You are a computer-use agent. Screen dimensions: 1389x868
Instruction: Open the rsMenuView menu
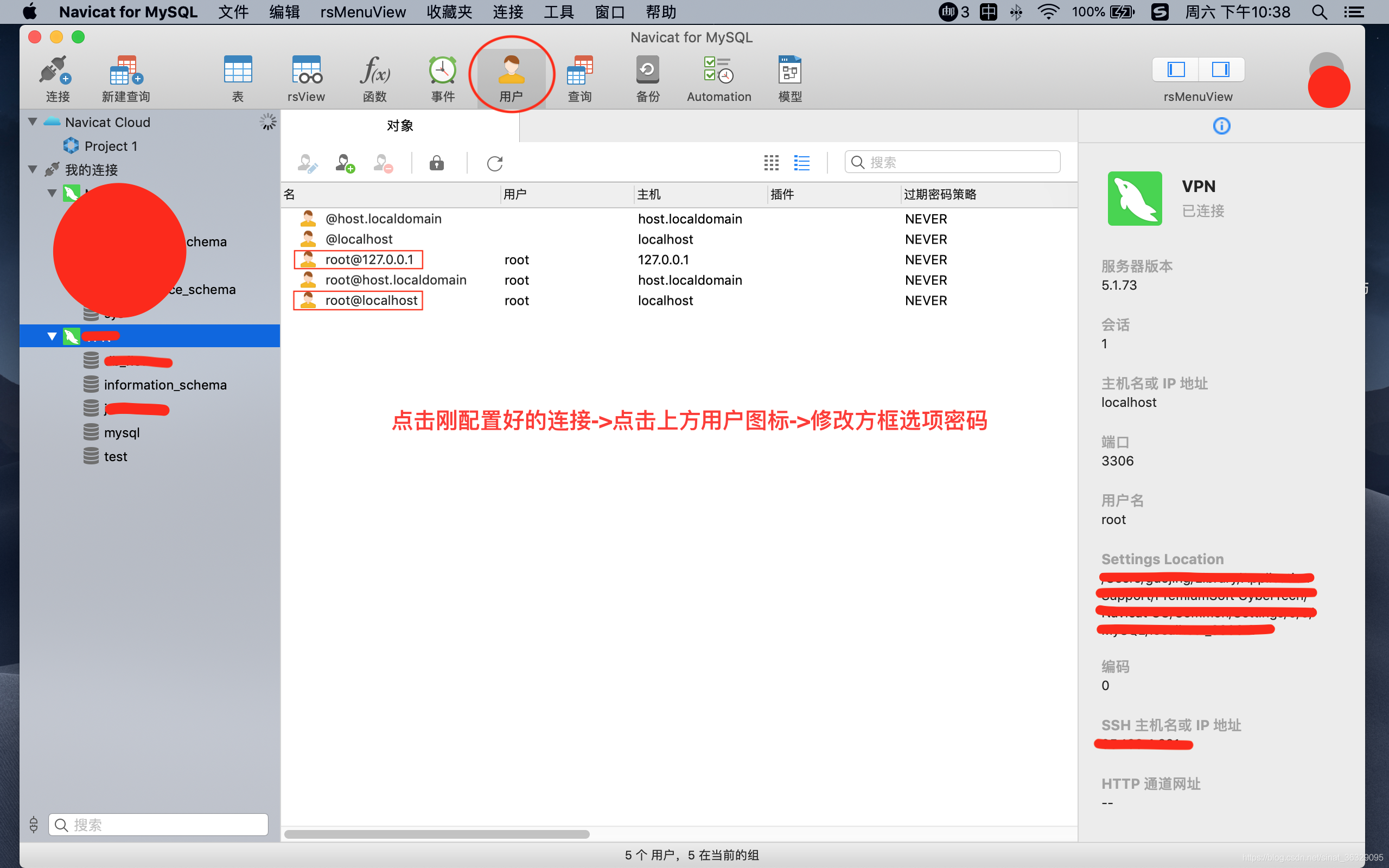tap(363, 12)
